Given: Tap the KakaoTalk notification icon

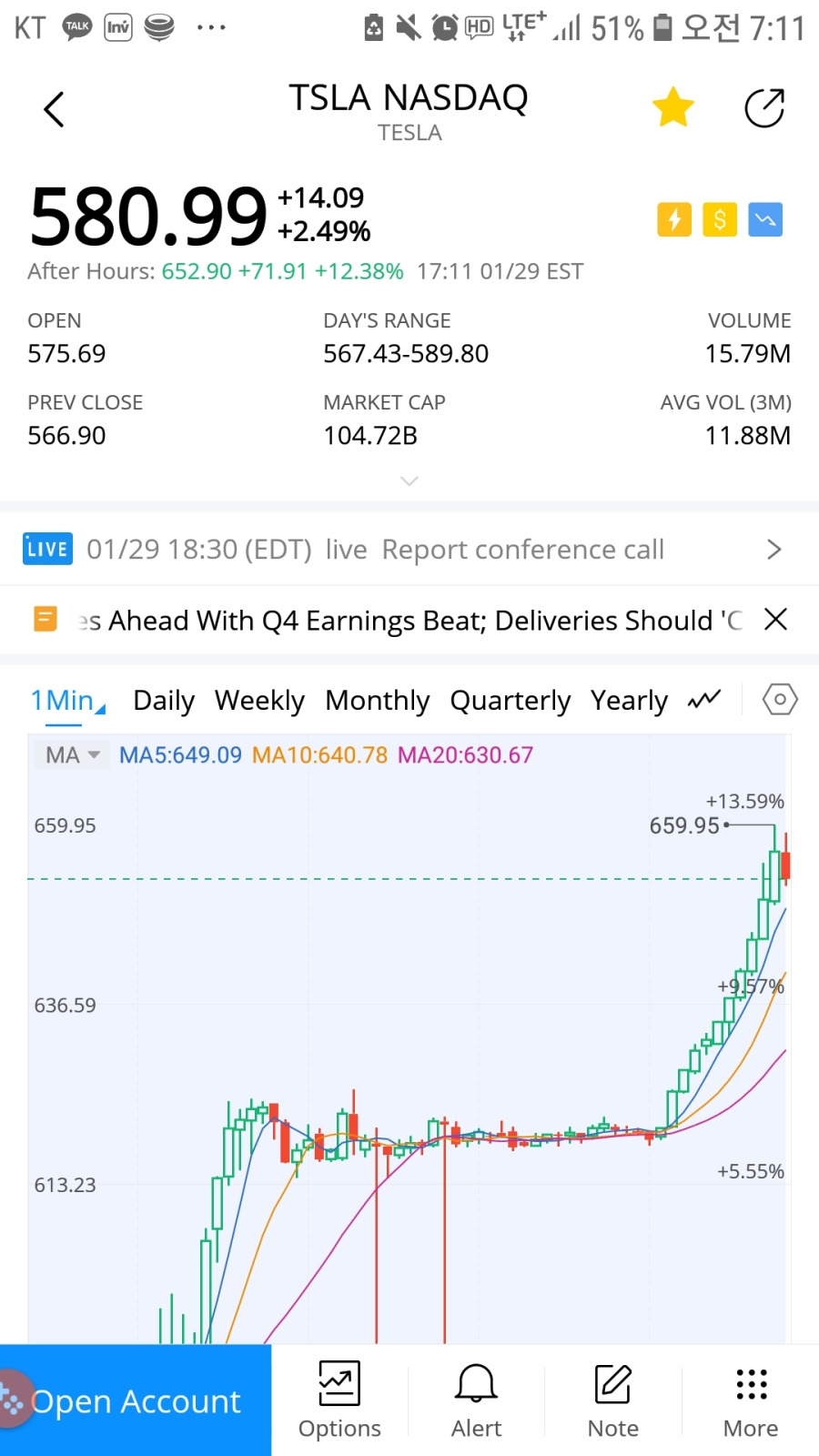Looking at the screenshot, I should [x=77, y=27].
